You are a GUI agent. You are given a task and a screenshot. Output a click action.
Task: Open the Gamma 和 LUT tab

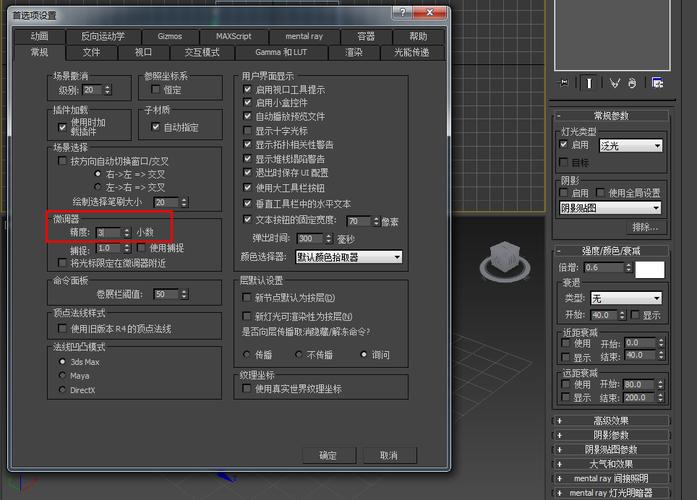click(x=281, y=52)
